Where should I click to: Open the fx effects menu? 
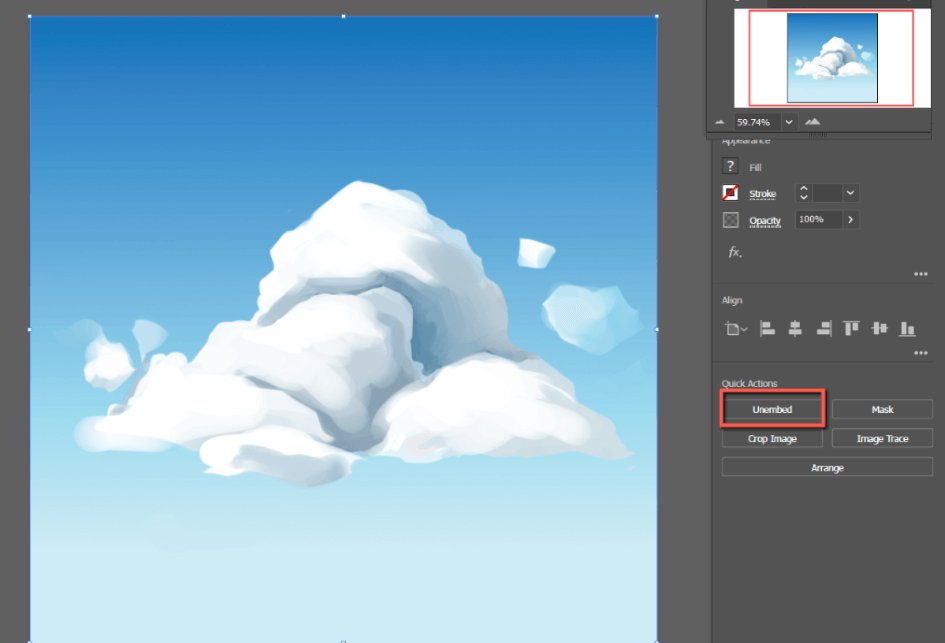734,252
